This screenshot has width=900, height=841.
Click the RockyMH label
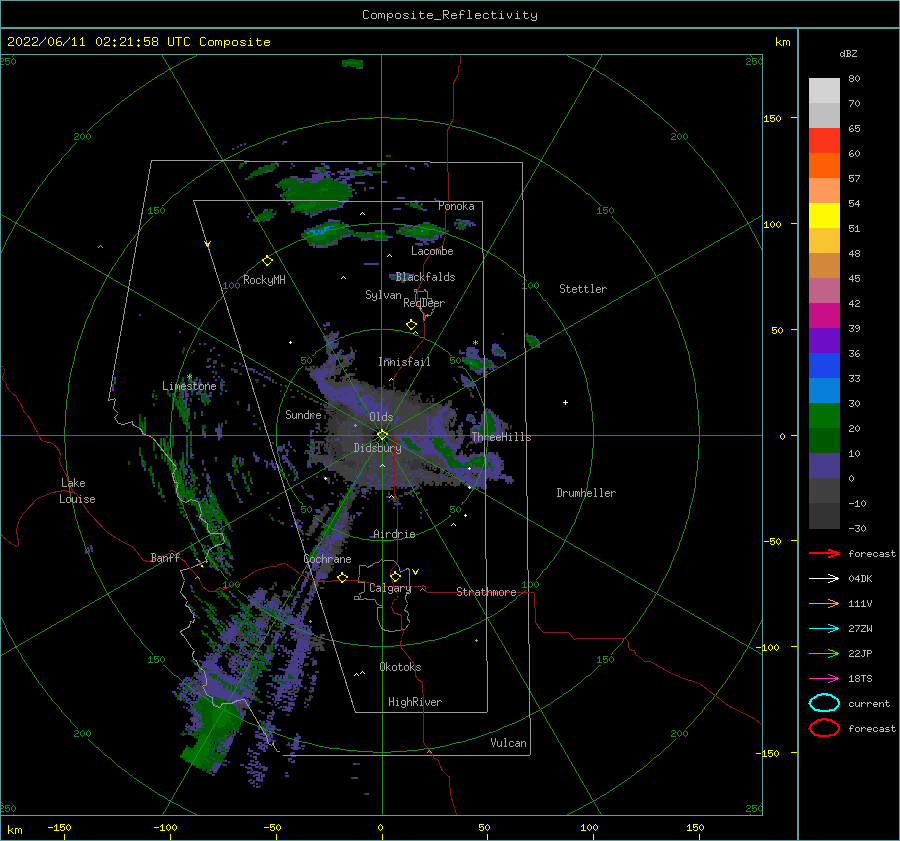click(264, 280)
